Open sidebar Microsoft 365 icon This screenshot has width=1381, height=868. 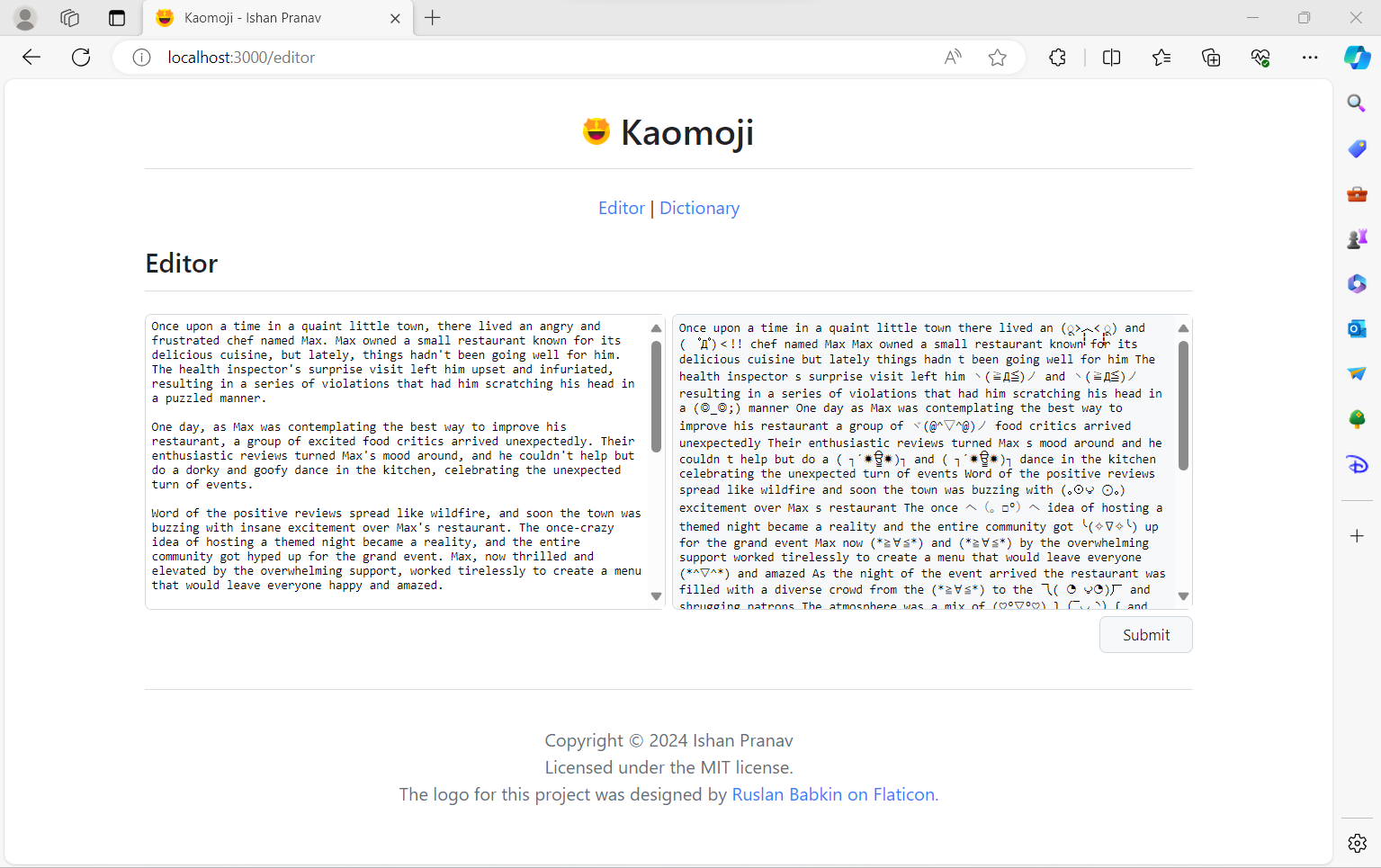click(x=1357, y=283)
